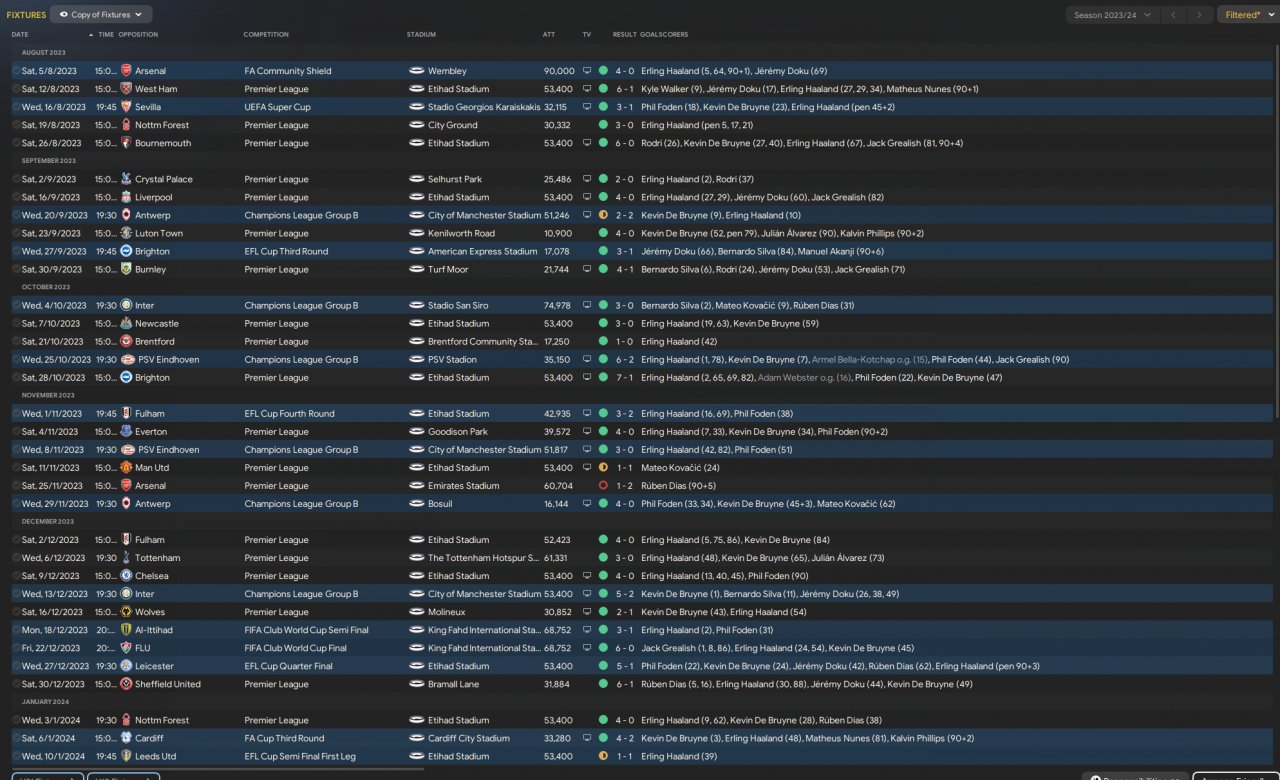Click the 7 - 1 result against Brighton
Image resolution: width=1280 pixels, height=780 pixels.
pos(624,377)
